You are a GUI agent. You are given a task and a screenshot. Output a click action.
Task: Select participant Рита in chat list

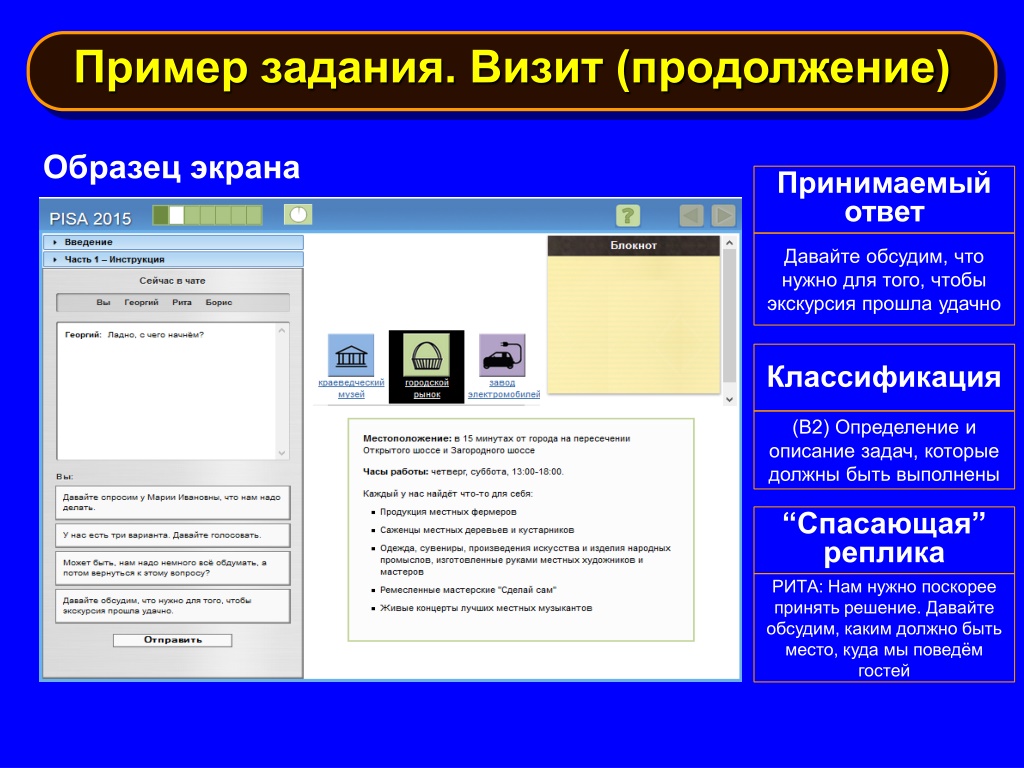point(182,302)
